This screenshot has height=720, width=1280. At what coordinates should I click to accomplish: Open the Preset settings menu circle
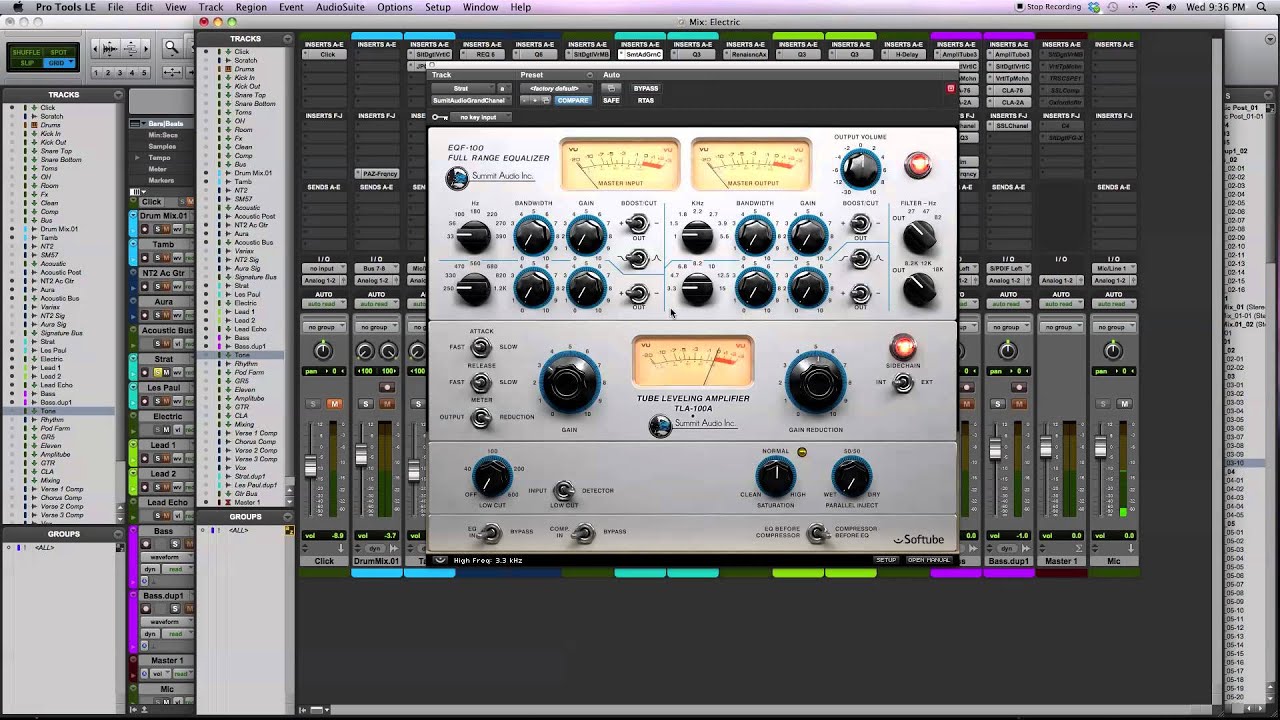tap(589, 75)
